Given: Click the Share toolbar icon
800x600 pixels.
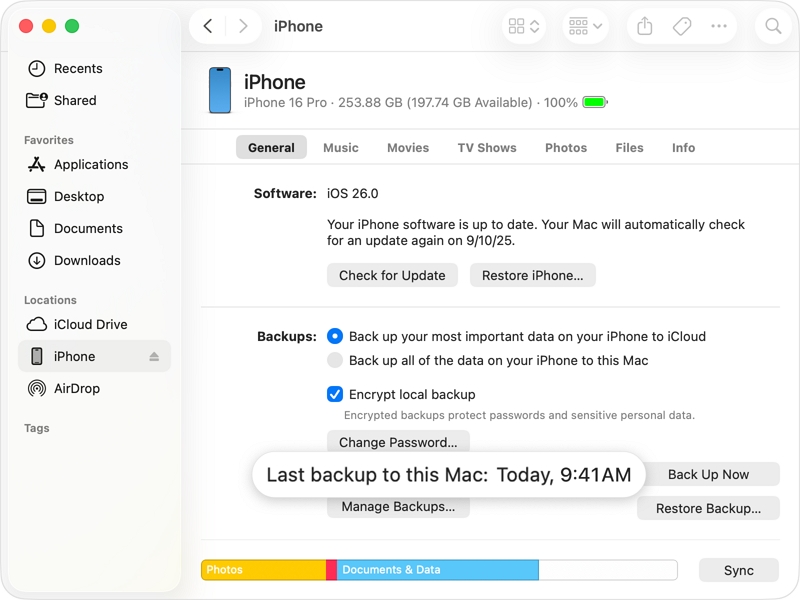Looking at the screenshot, I should click(x=645, y=26).
